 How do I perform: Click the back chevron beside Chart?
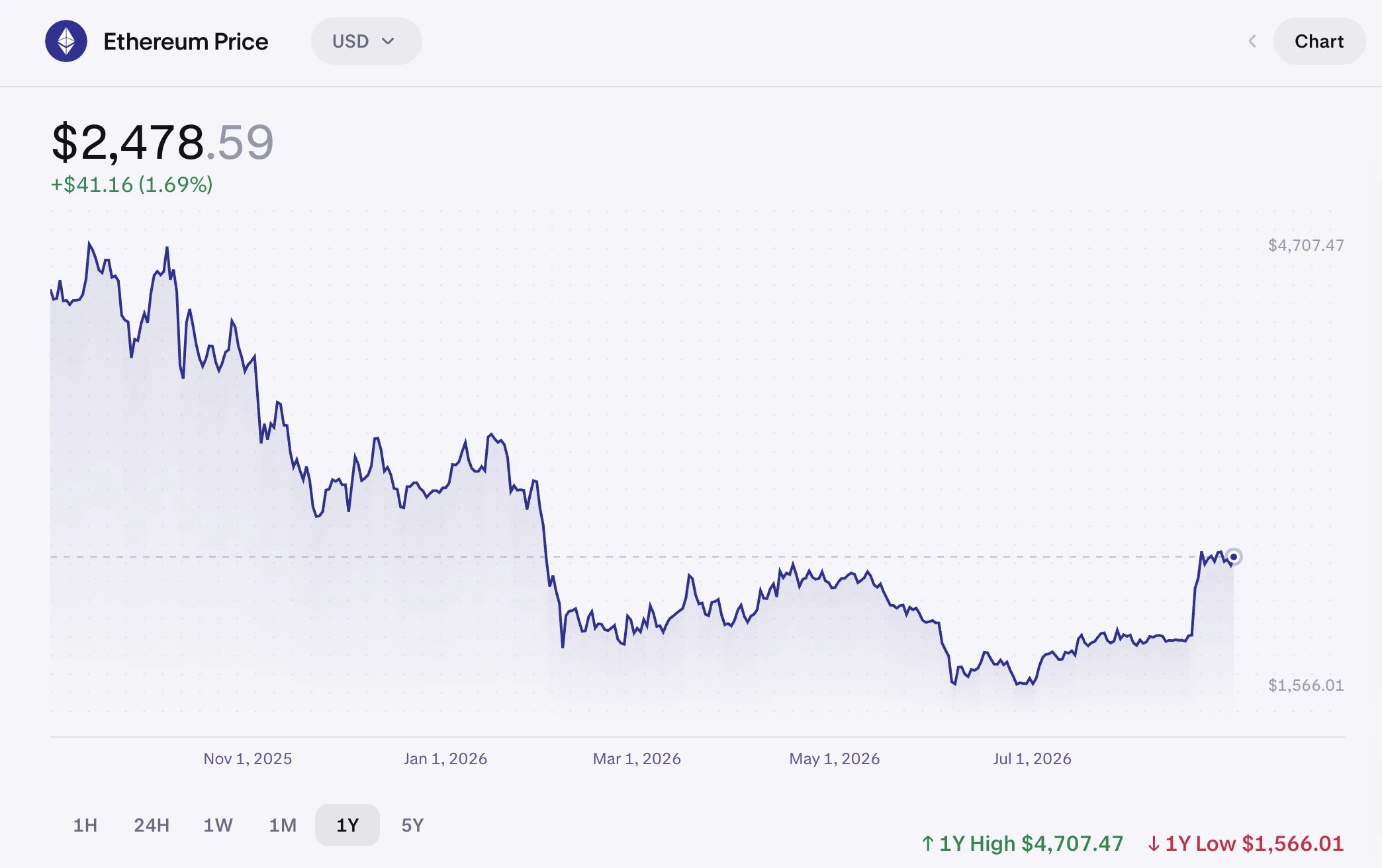pos(1252,41)
